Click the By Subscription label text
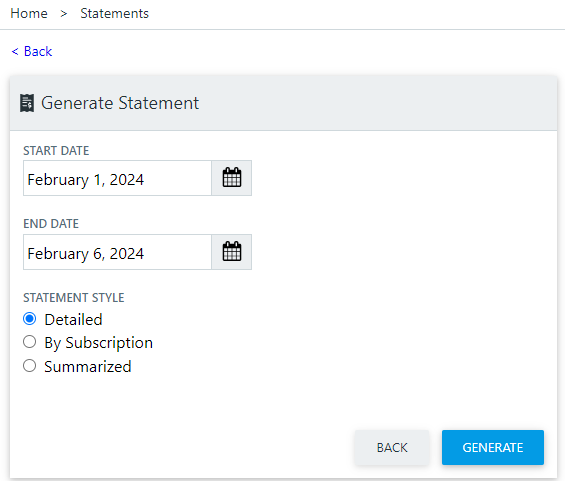The height and width of the screenshot is (481, 565). click(98, 343)
